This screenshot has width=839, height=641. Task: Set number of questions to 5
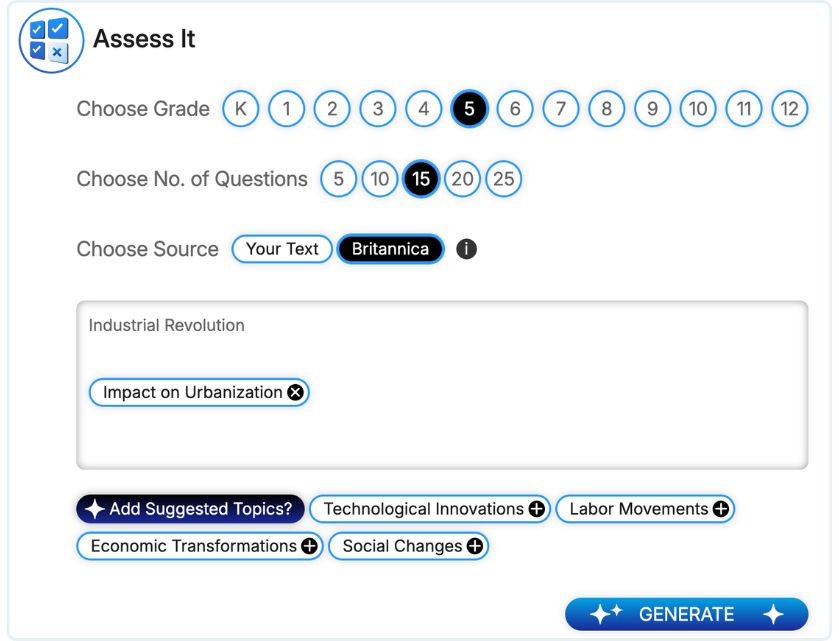coord(339,179)
